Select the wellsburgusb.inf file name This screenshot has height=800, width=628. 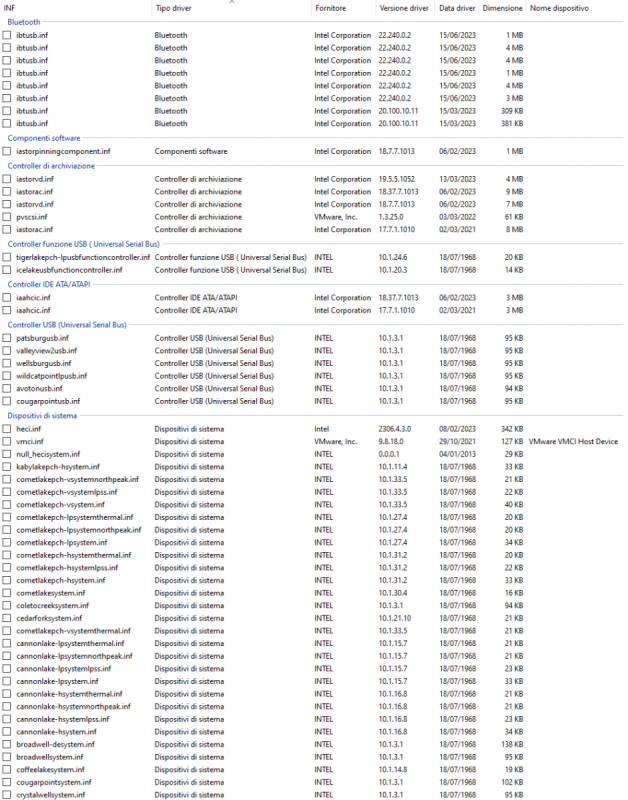point(44,363)
